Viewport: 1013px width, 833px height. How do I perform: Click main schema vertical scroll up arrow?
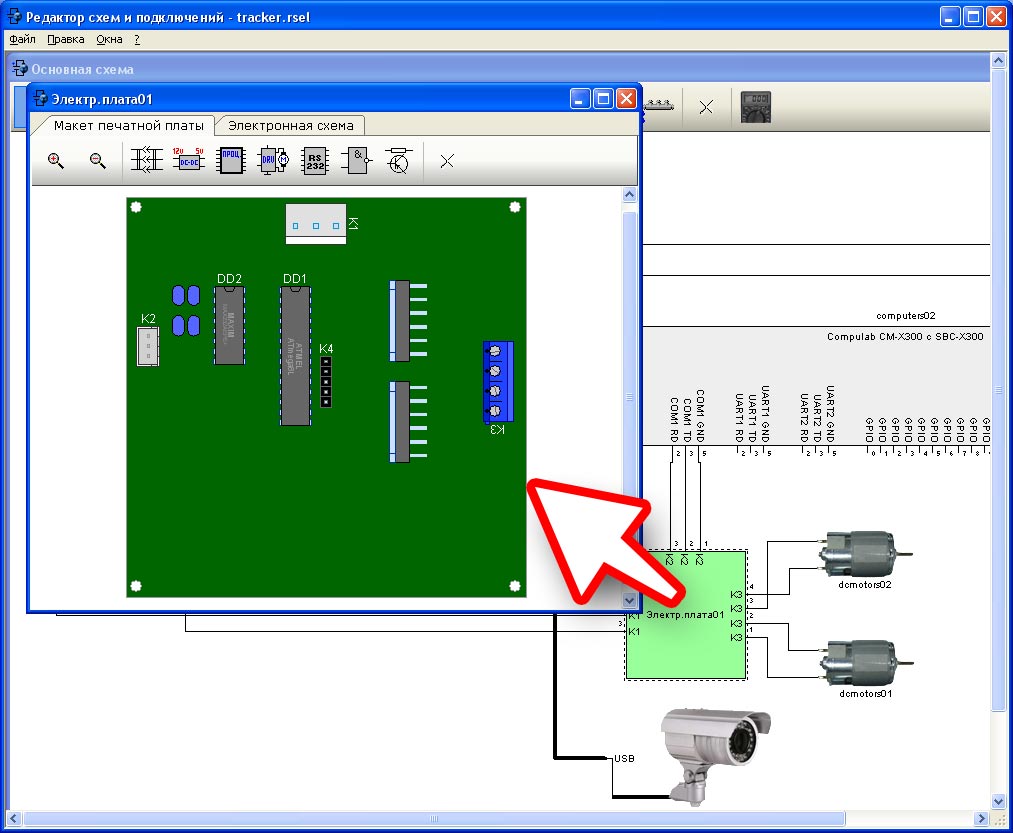click(998, 61)
